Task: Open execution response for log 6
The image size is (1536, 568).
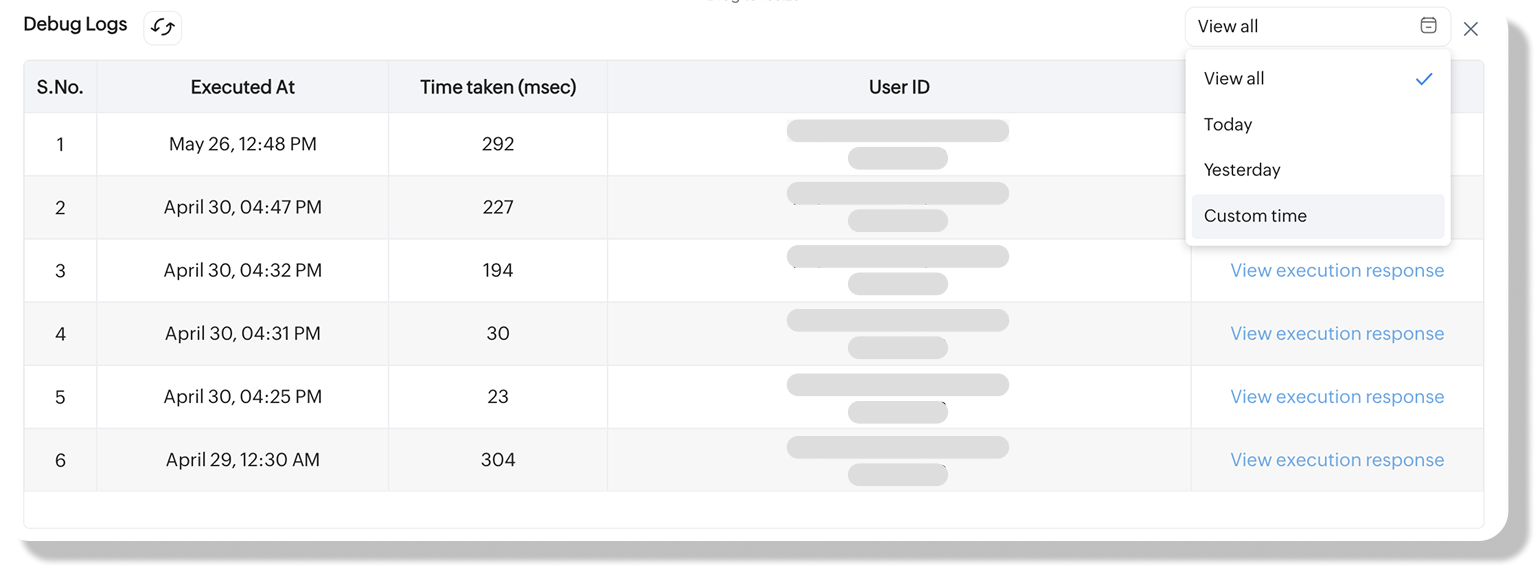Action: tap(1336, 460)
